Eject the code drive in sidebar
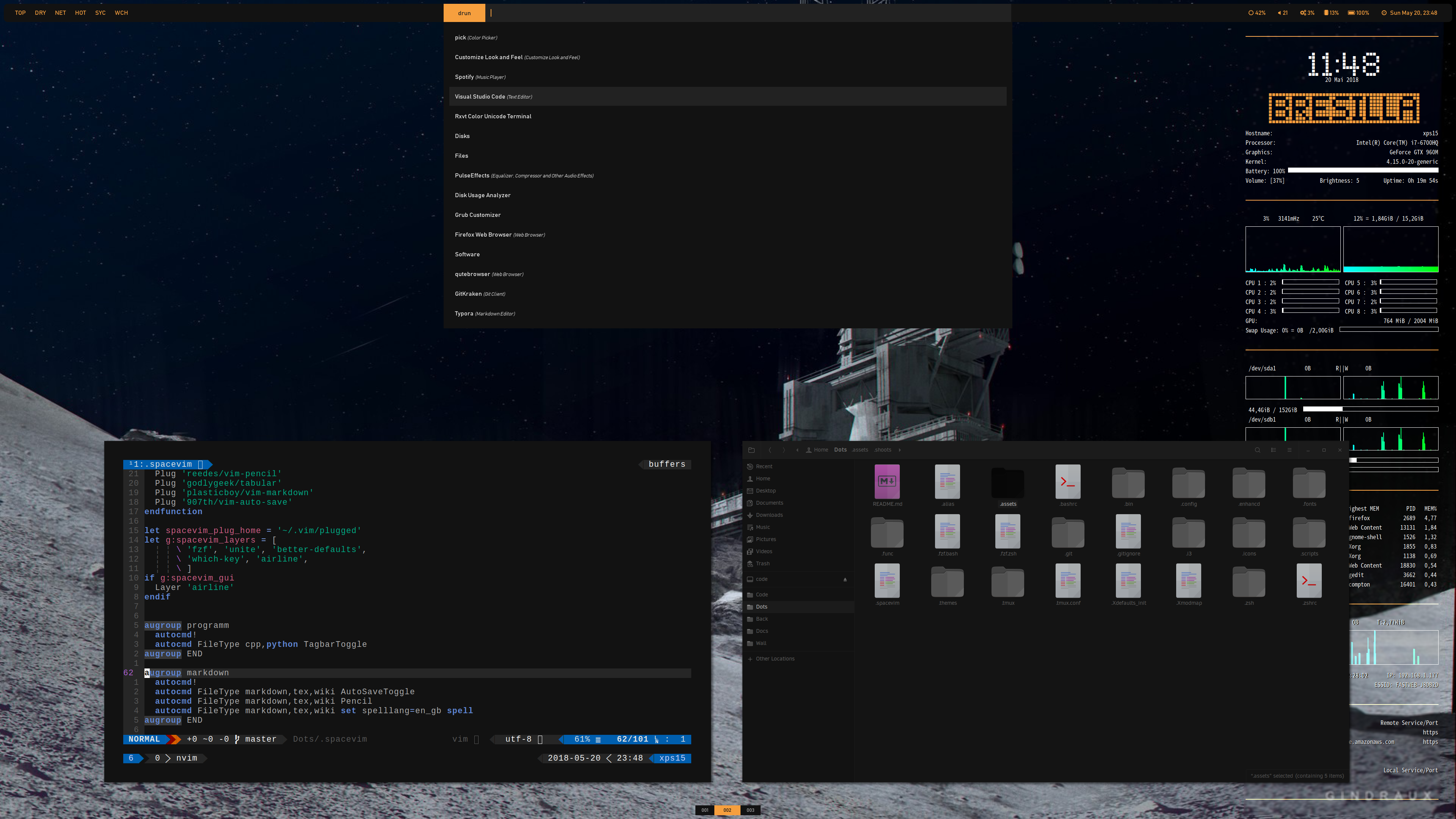The image size is (1456, 819). coord(845,579)
